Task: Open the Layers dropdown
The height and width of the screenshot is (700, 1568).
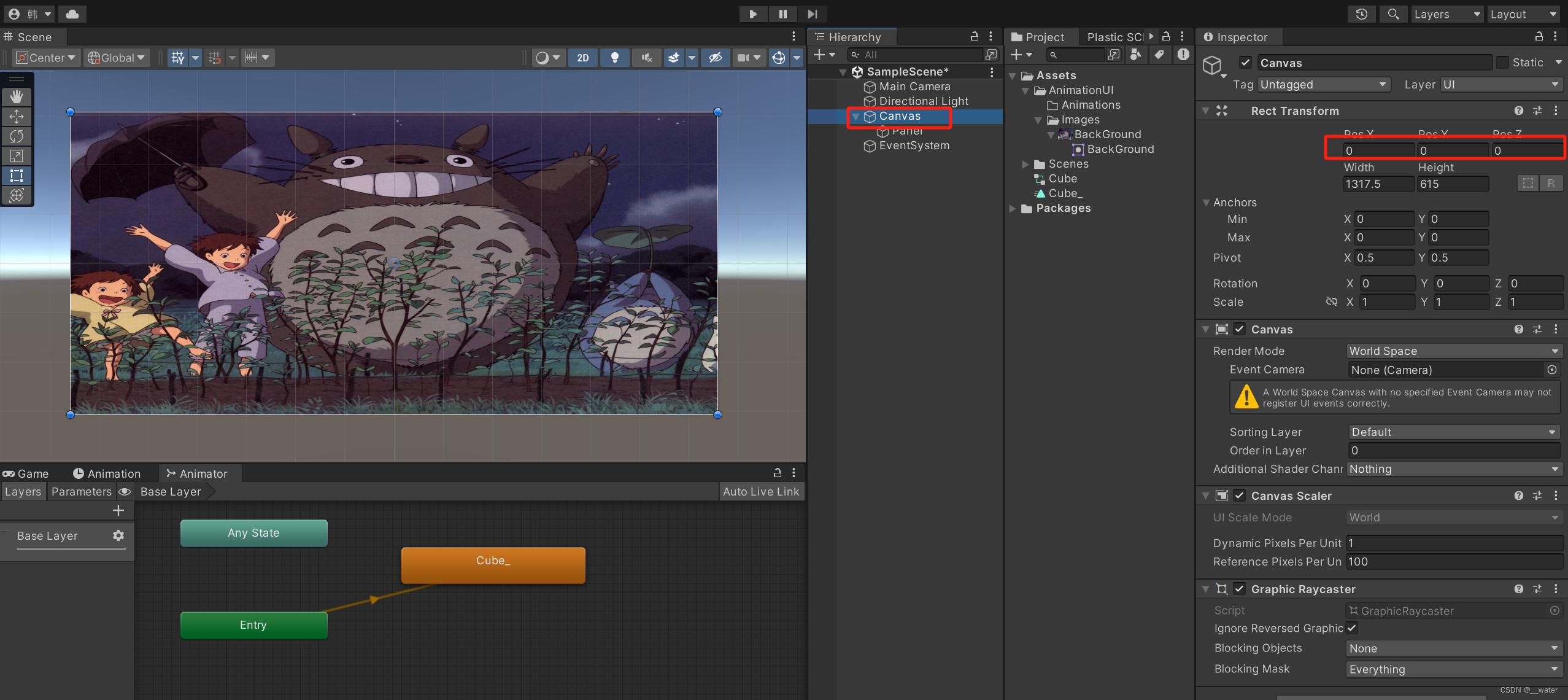Action: [1446, 14]
